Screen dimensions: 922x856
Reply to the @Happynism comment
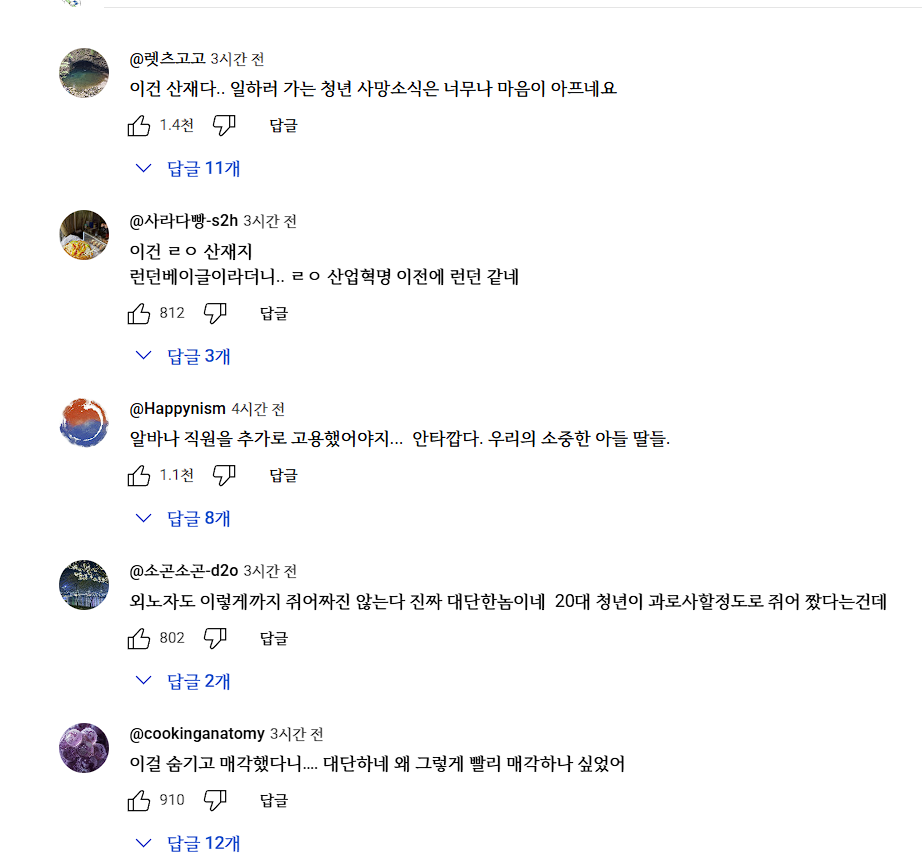[x=283, y=476]
